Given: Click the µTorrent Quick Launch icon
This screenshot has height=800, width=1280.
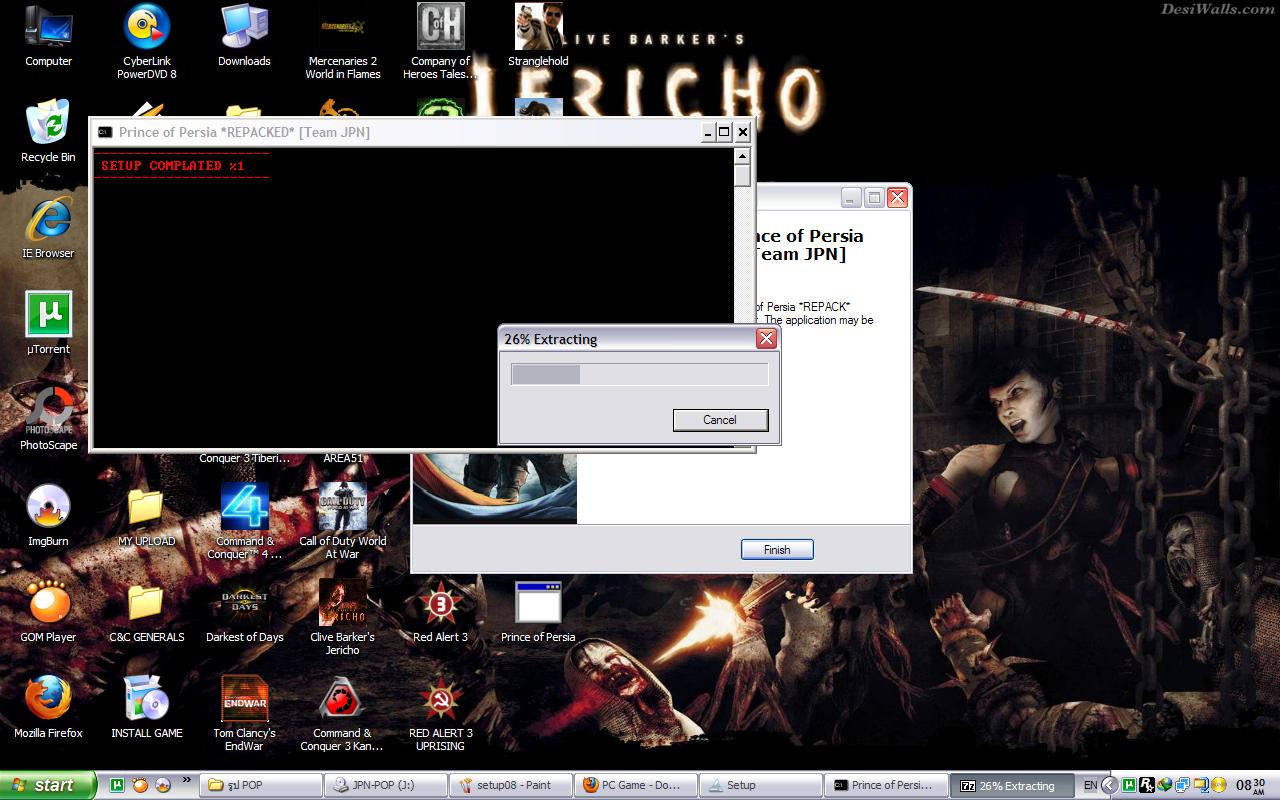Looking at the screenshot, I should (x=118, y=785).
